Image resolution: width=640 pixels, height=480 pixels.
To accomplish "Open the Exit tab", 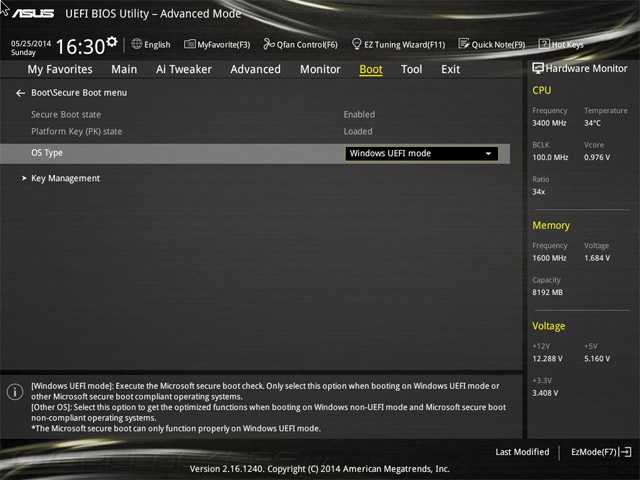I will pyautogui.click(x=451, y=69).
